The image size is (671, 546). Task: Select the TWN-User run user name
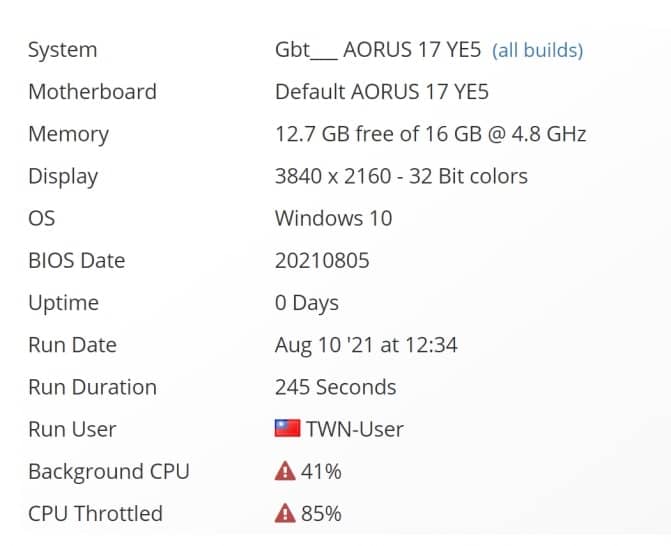tap(355, 429)
